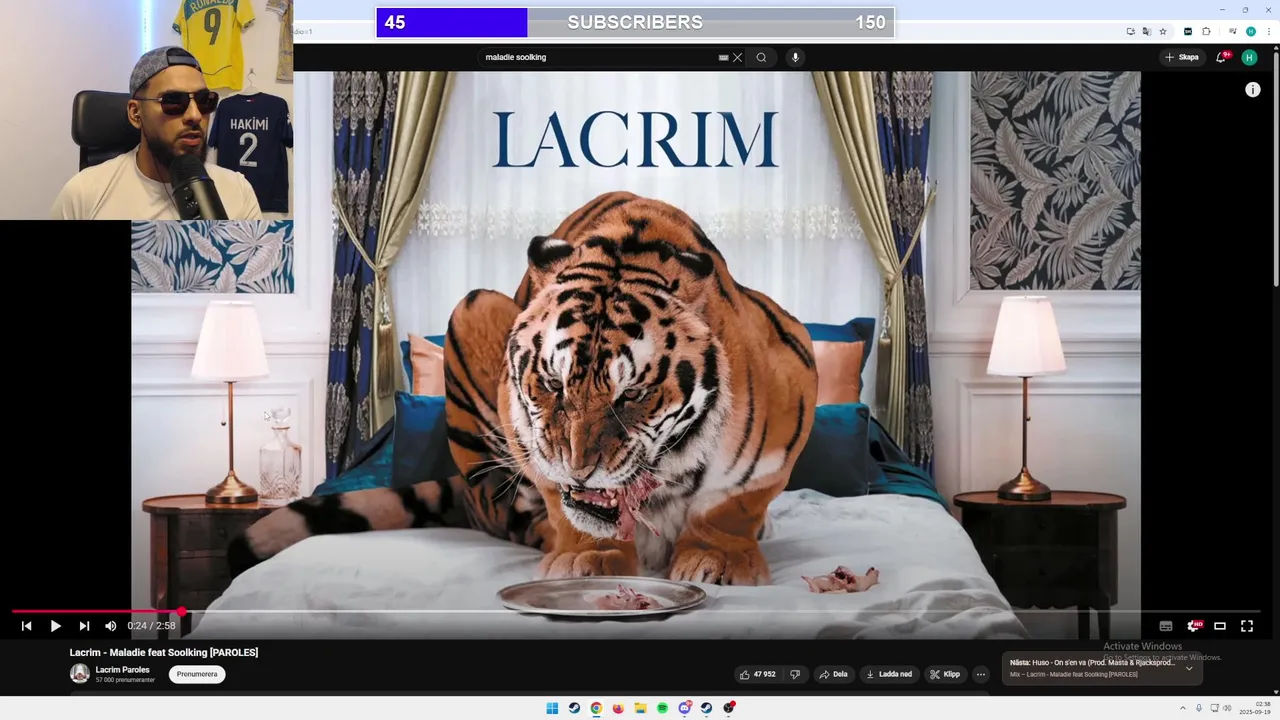Go to the previous video in the player
The width and height of the screenshot is (1280, 720).
click(x=26, y=626)
